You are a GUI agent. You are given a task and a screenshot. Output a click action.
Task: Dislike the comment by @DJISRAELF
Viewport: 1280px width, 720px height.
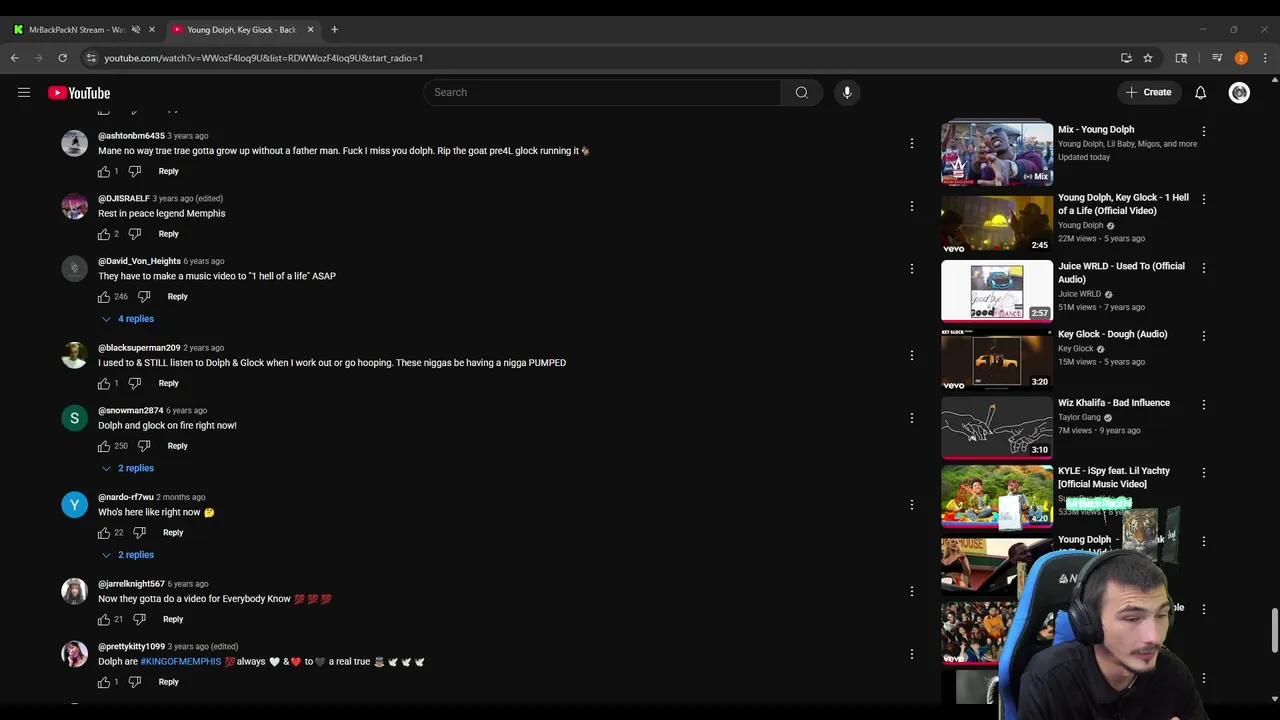[x=134, y=234]
